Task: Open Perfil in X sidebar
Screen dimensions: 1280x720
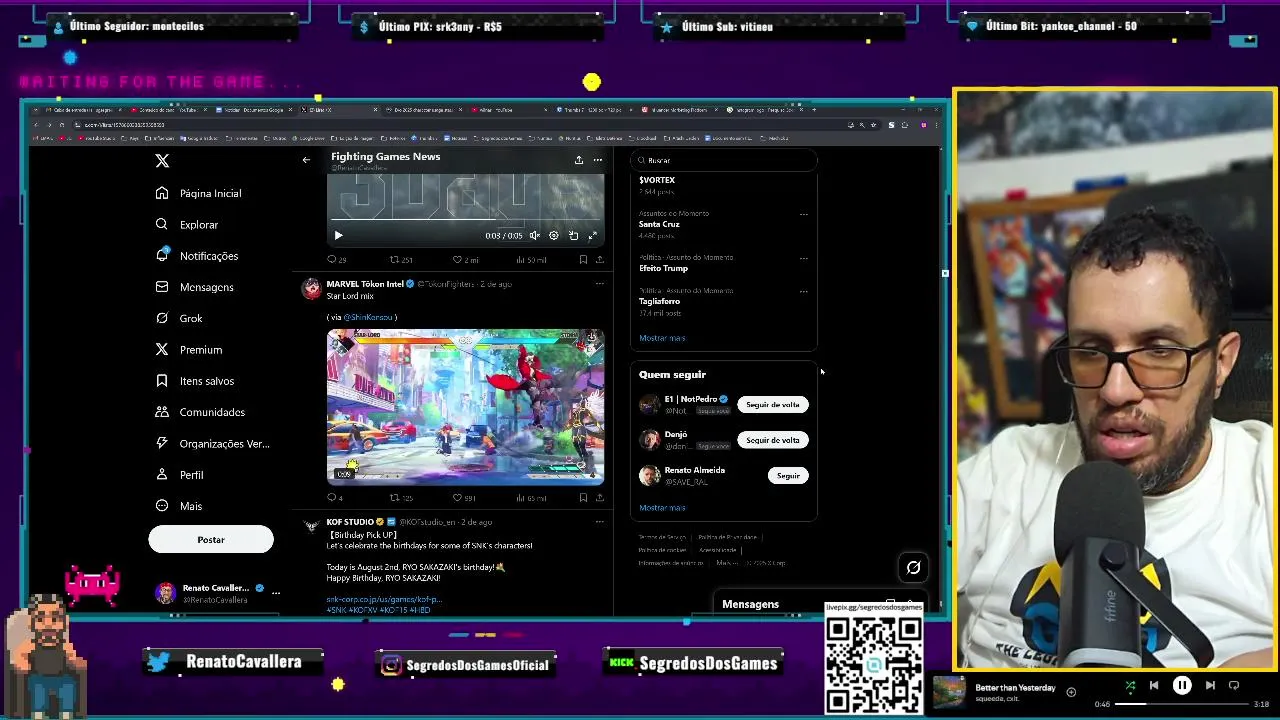Action: tap(180, 475)
